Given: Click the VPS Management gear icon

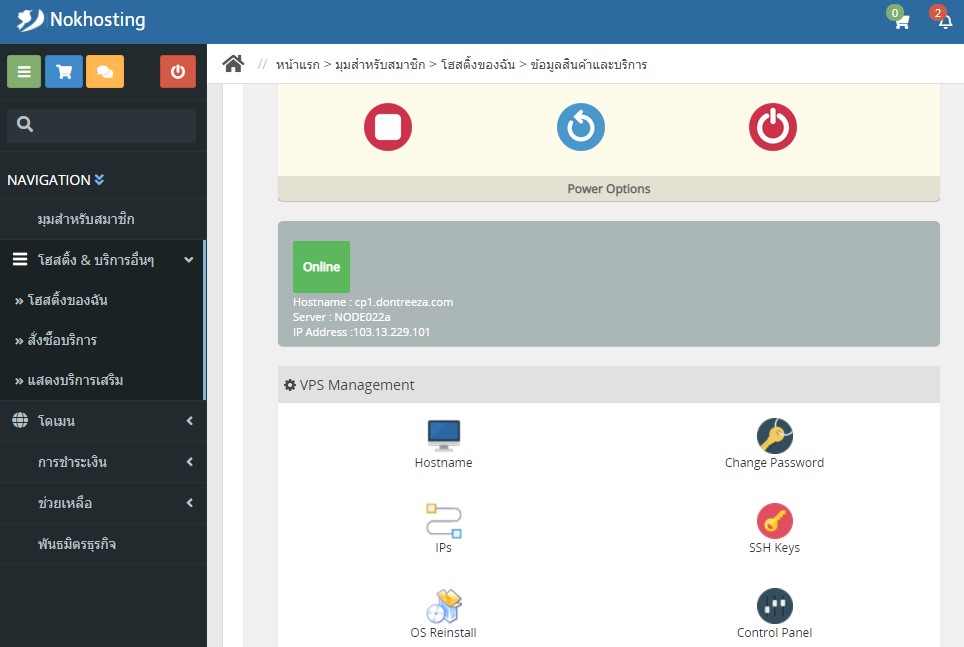Looking at the screenshot, I should (x=290, y=385).
